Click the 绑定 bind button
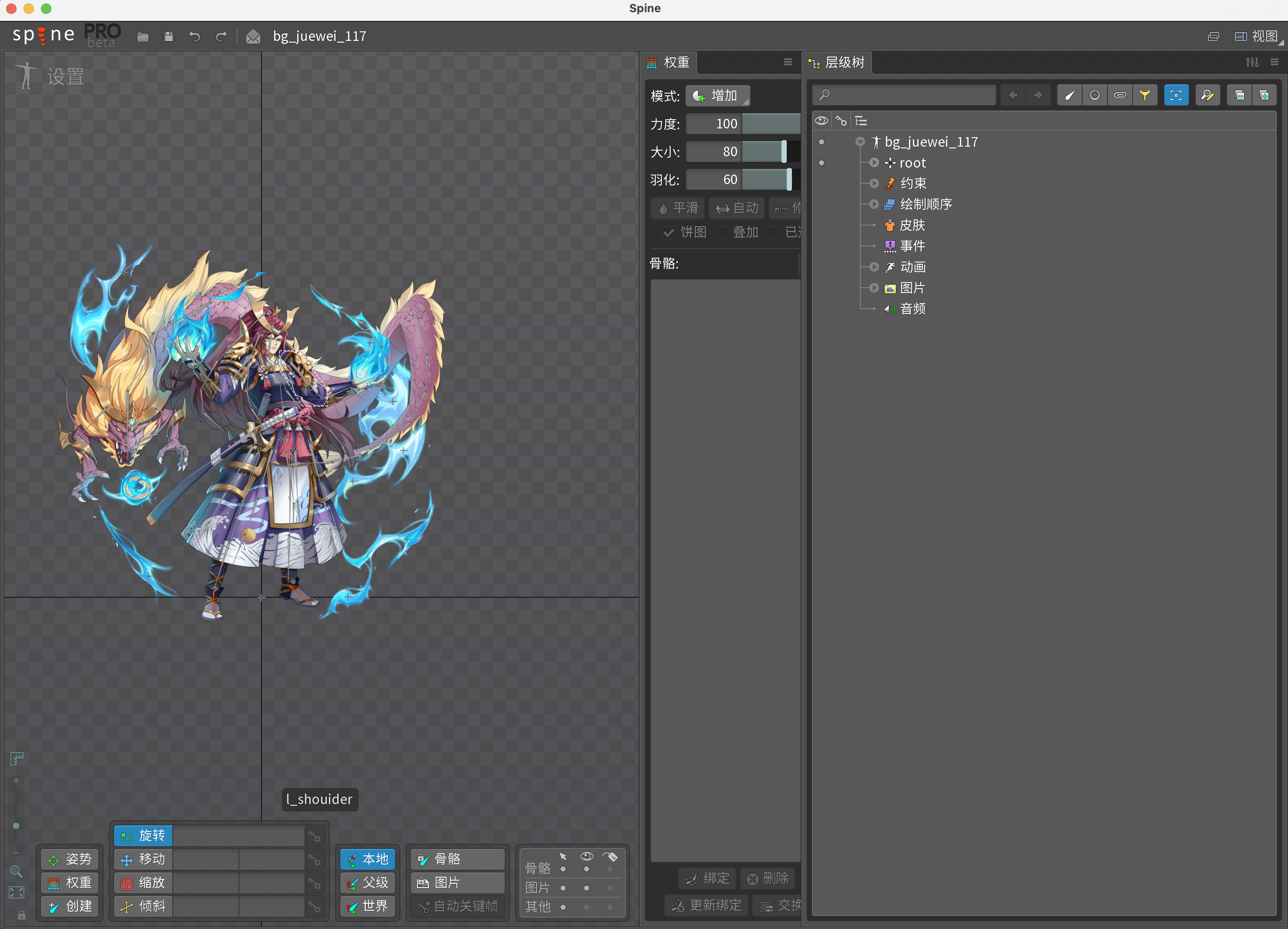Screen dimensions: 1288x929 tap(707, 879)
